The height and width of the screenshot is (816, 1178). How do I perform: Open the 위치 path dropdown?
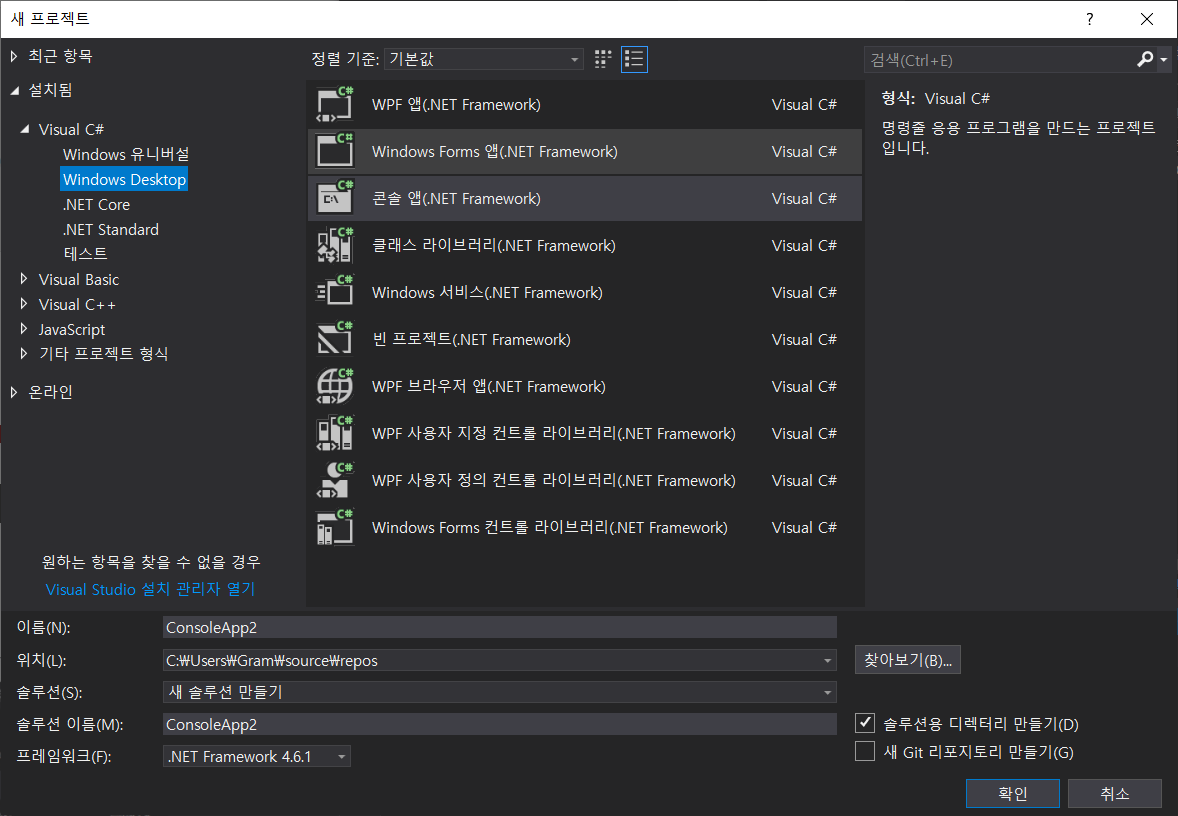tap(827, 660)
